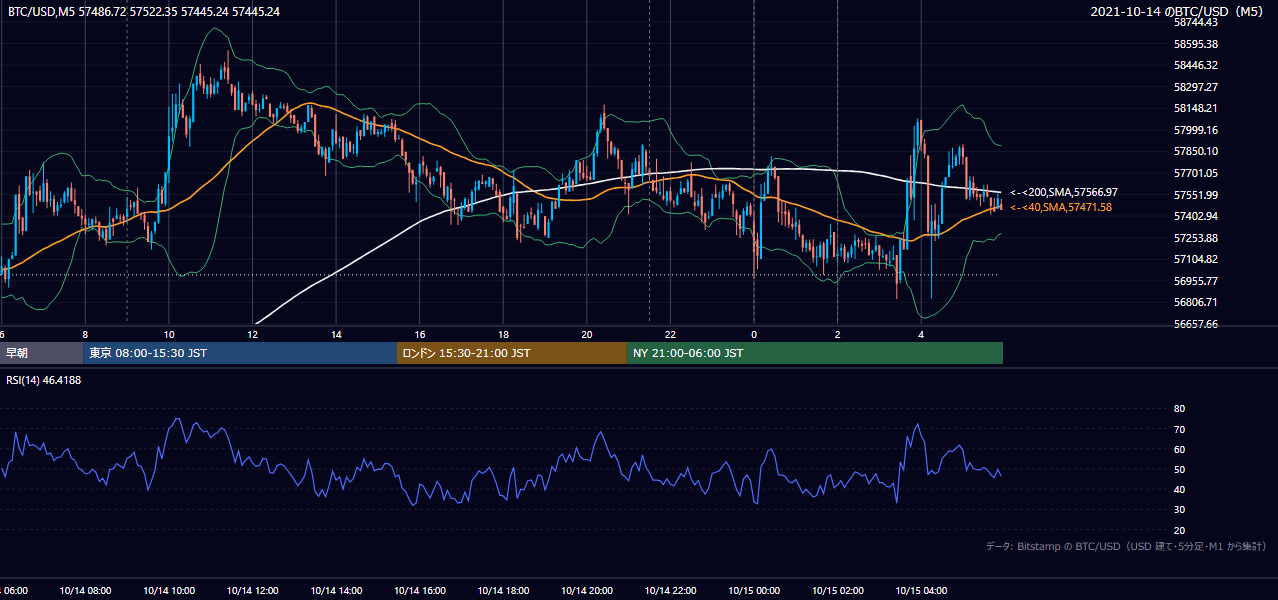The width and height of the screenshot is (1278, 600).
Task: Click the 10/14 22:00 time axis label
Action: (671, 591)
